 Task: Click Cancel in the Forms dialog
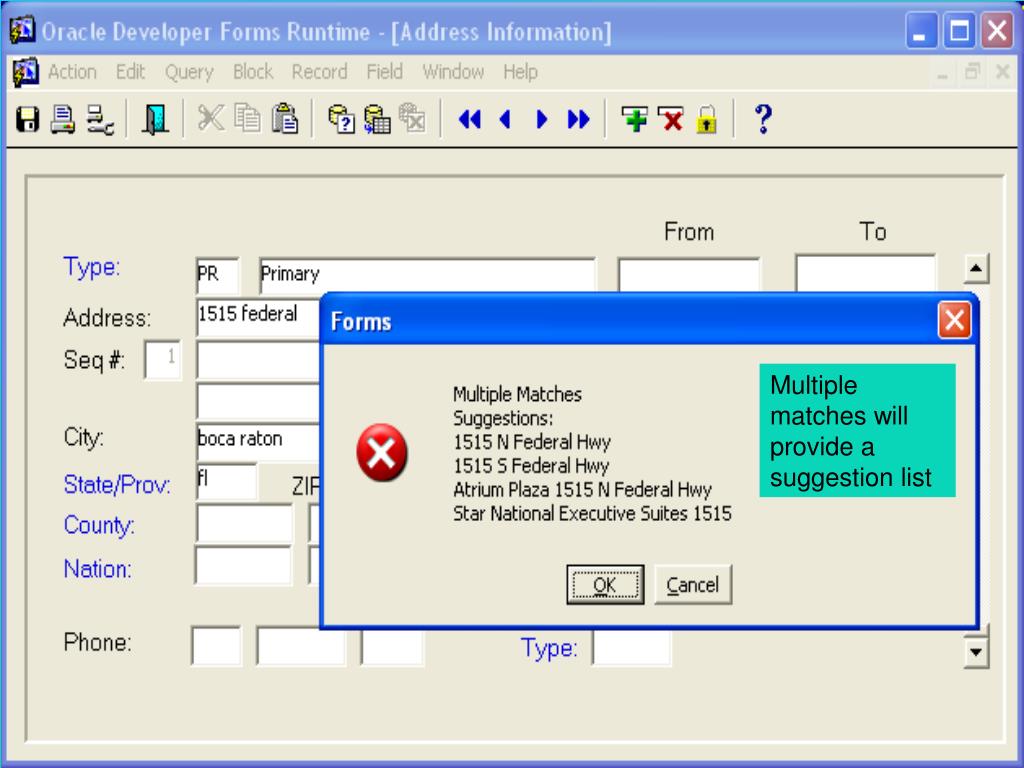(693, 584)
